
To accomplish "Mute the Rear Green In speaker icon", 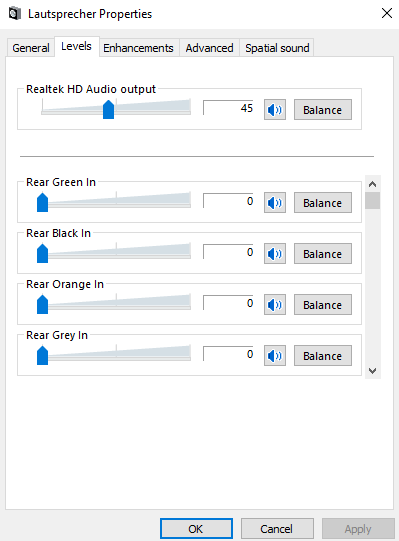I will click(x=275, y=203).
